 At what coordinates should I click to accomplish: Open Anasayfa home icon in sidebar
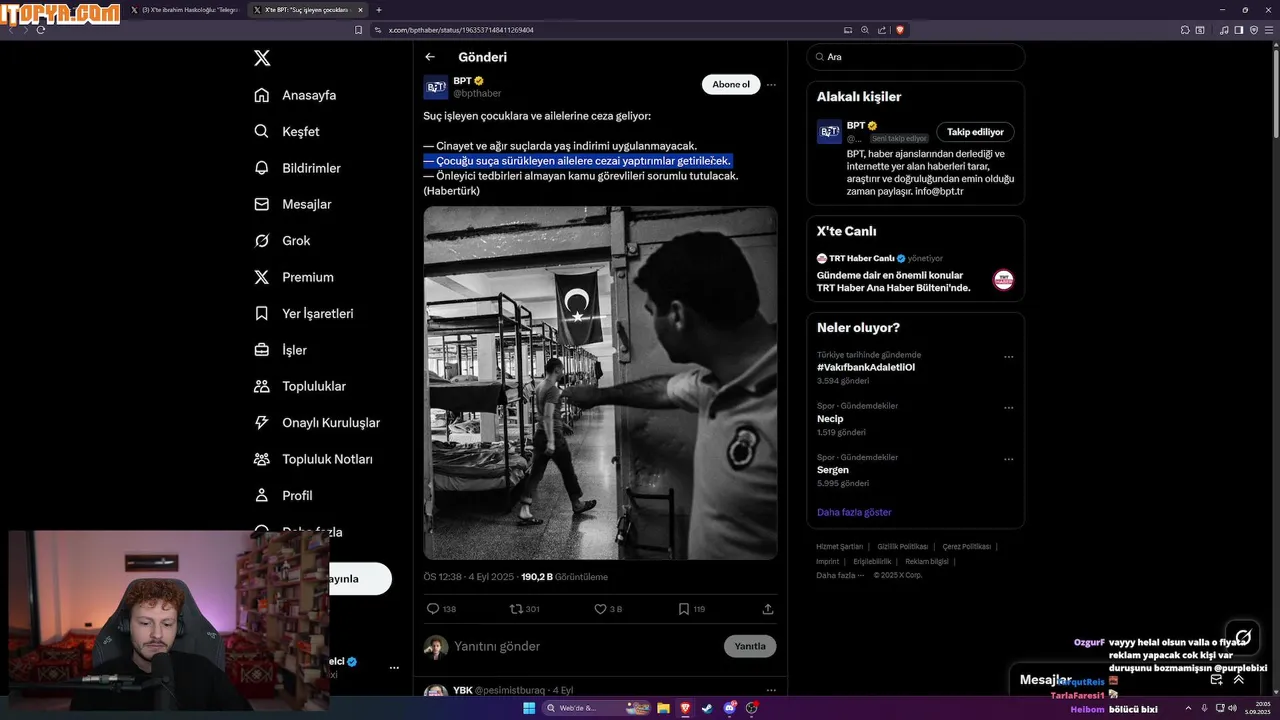point(262,95)
